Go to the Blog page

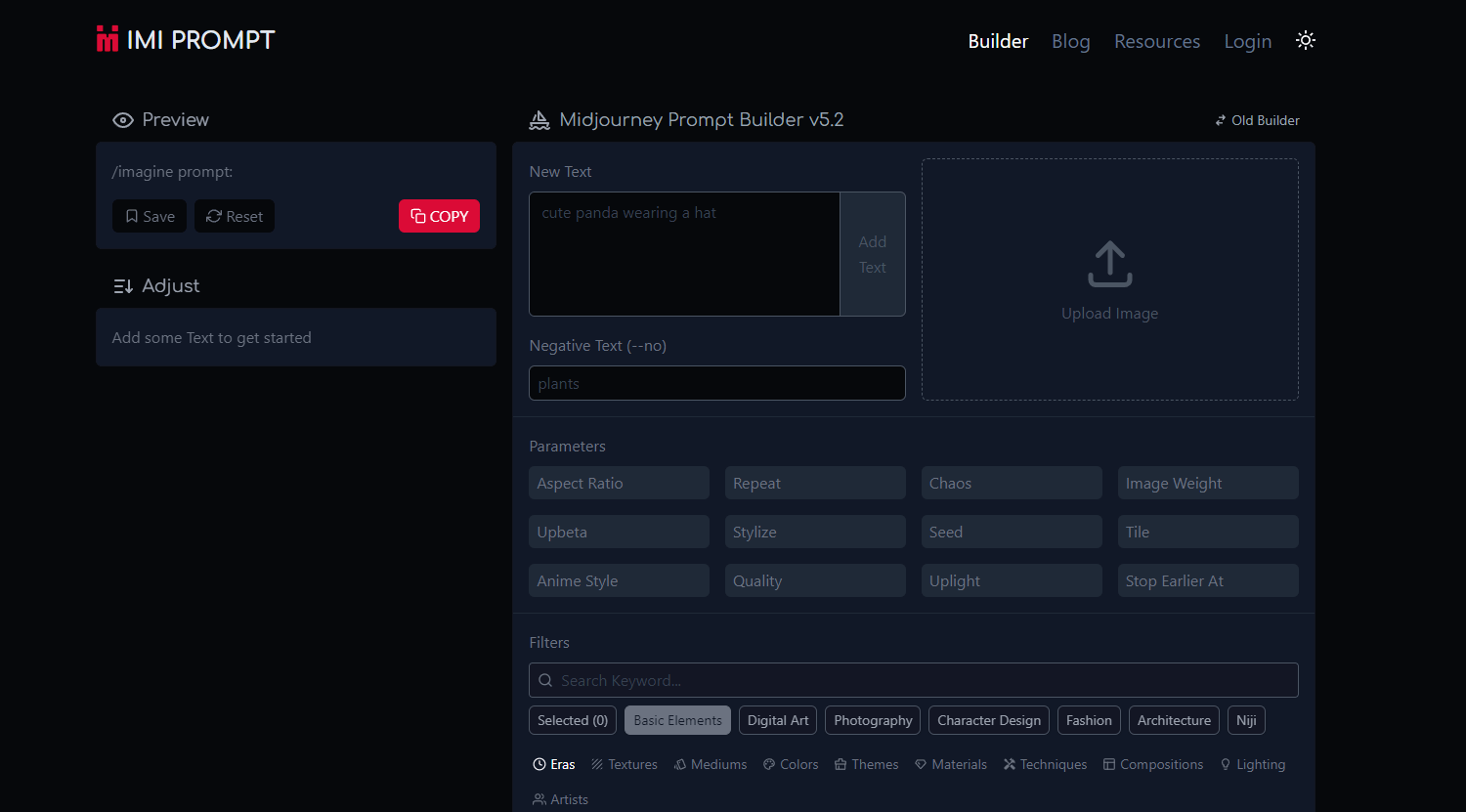point(1070,41)
